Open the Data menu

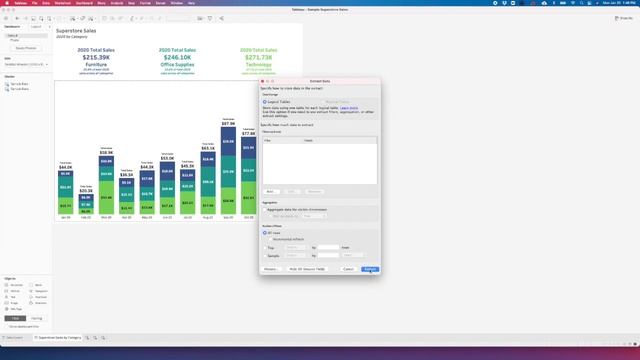46,3
